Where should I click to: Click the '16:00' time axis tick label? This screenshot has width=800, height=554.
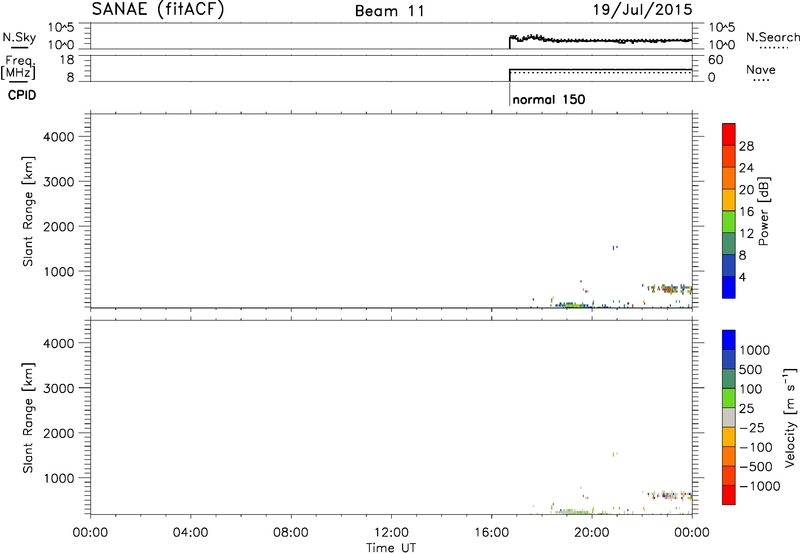491,533
